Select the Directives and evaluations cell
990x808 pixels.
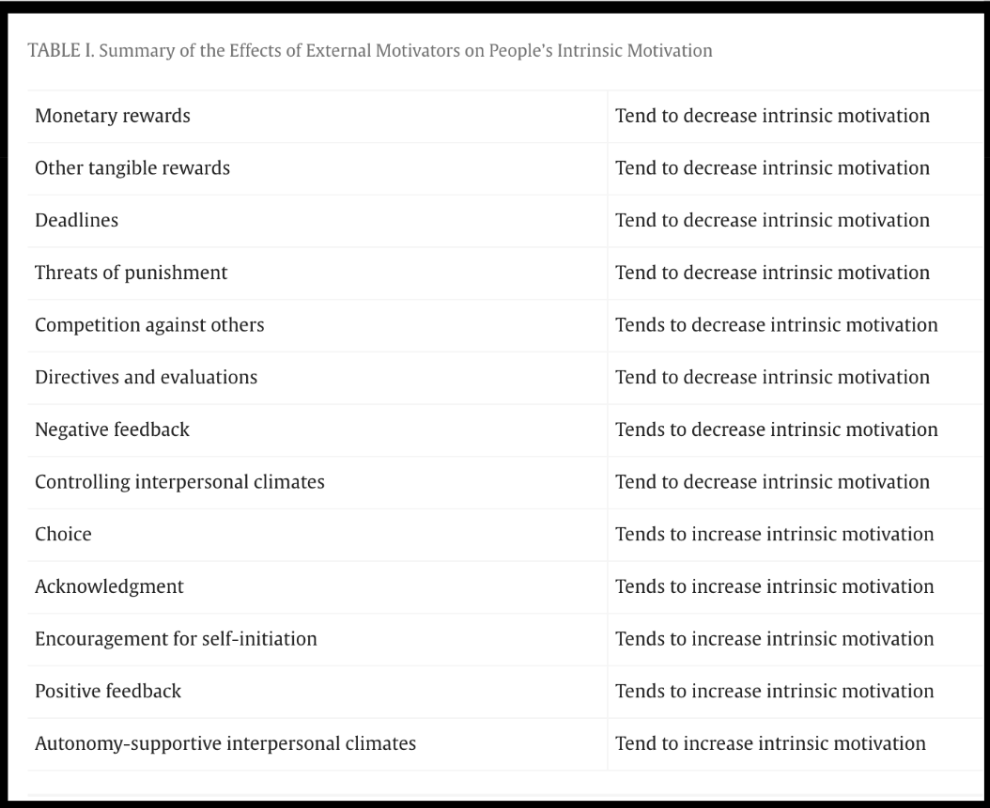(146, 377)
